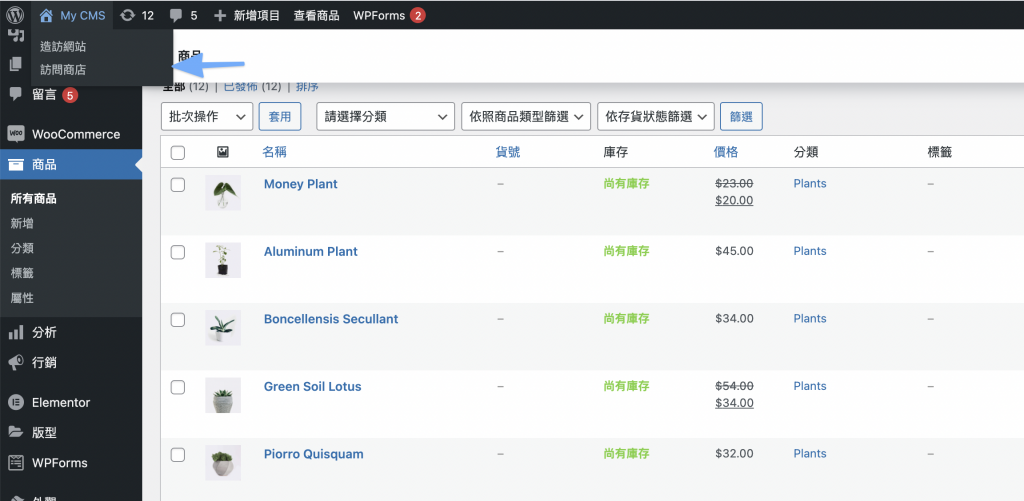
Task: Toggle the select-all checkbox in table header
Action: pos(178,153)
